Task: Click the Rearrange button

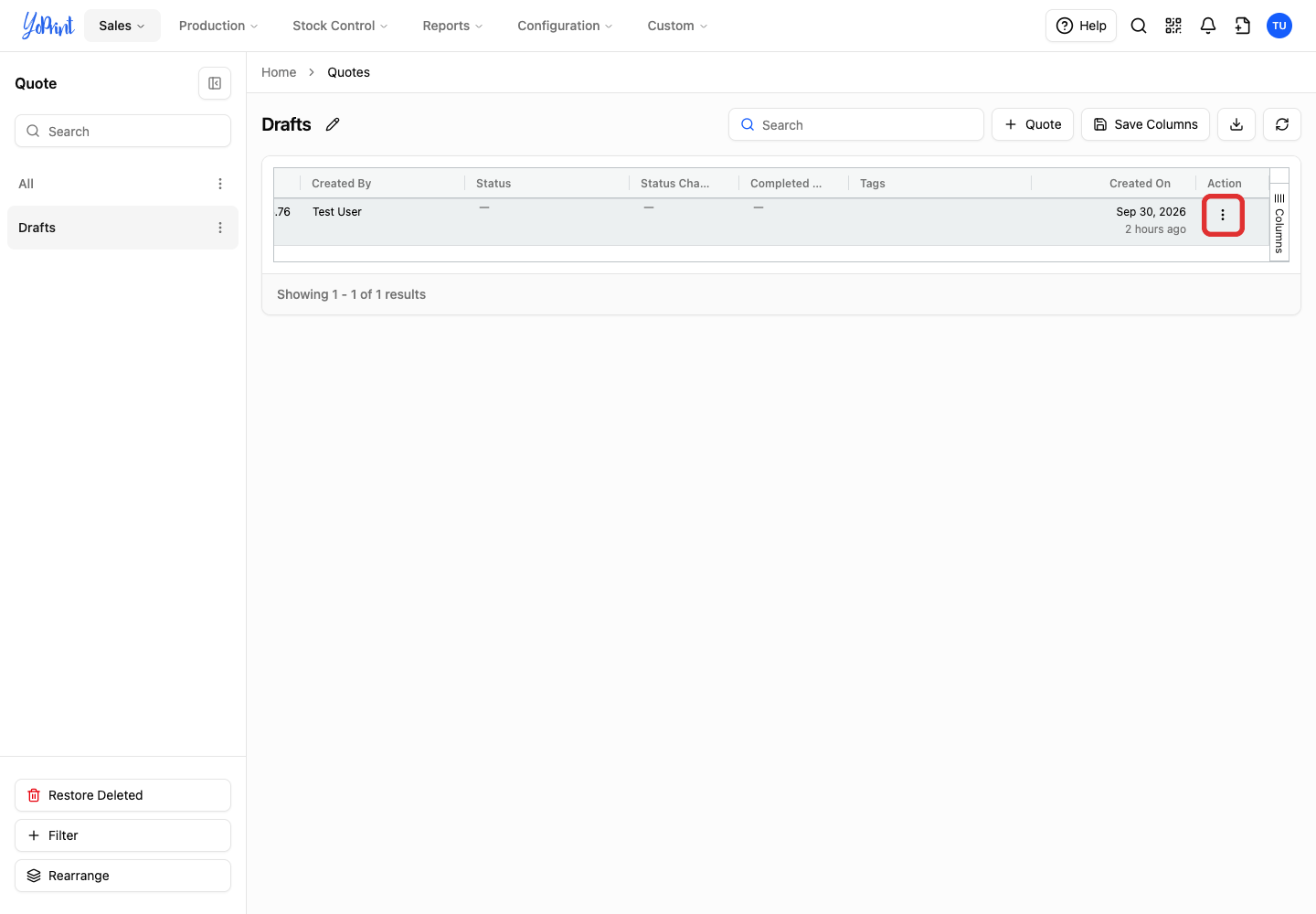Action: click(122, 876)
